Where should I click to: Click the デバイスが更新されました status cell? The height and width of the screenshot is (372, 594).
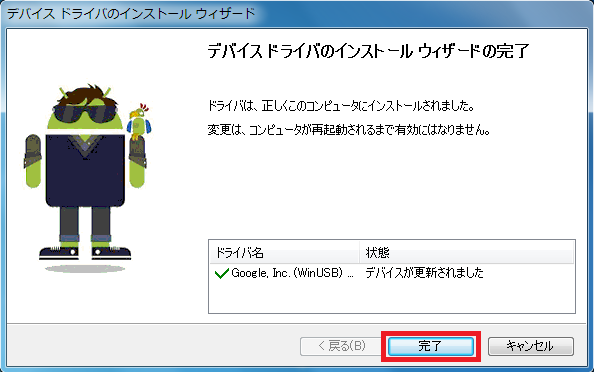coord(424,273)
